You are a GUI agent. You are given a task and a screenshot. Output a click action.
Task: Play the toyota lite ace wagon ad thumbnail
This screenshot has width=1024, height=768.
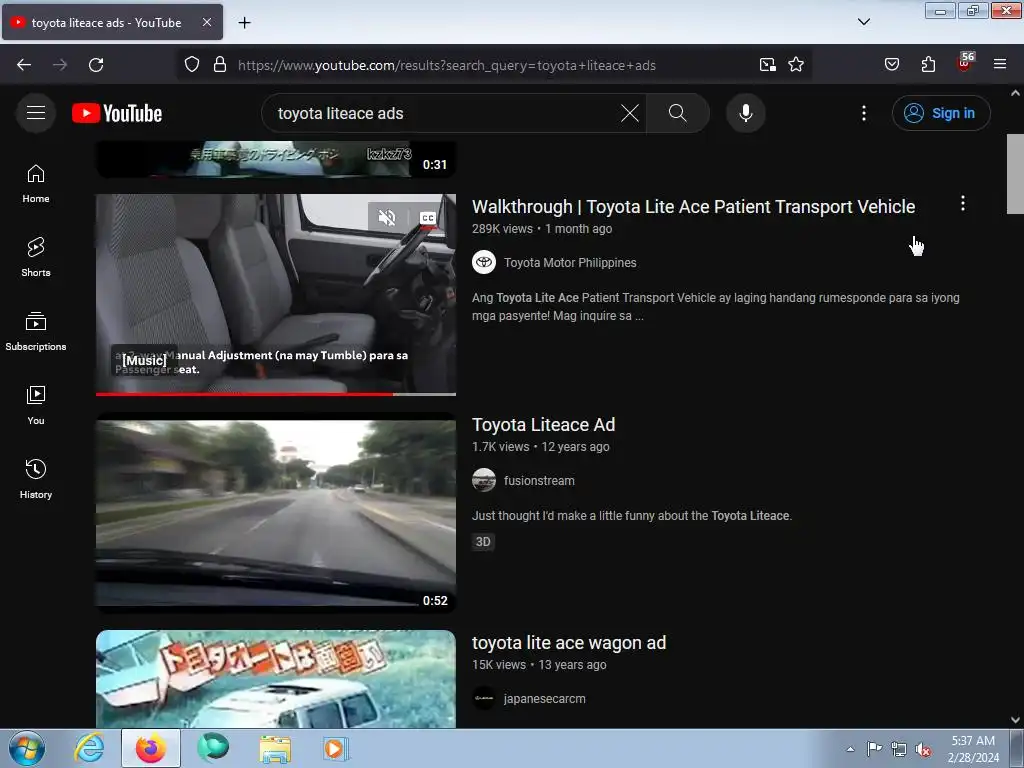276,679
